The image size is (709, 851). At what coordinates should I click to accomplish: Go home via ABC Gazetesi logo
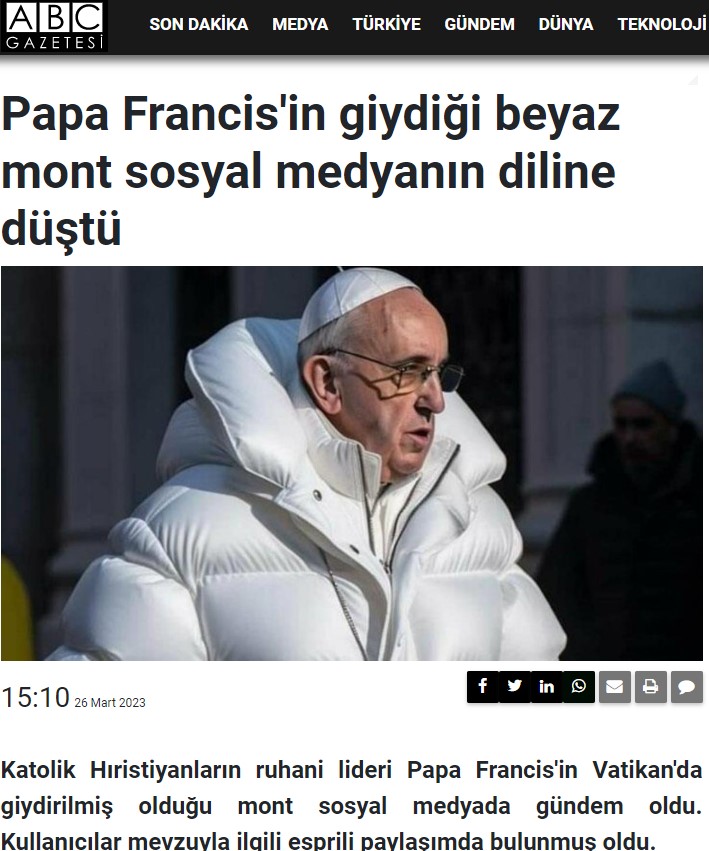54,26
